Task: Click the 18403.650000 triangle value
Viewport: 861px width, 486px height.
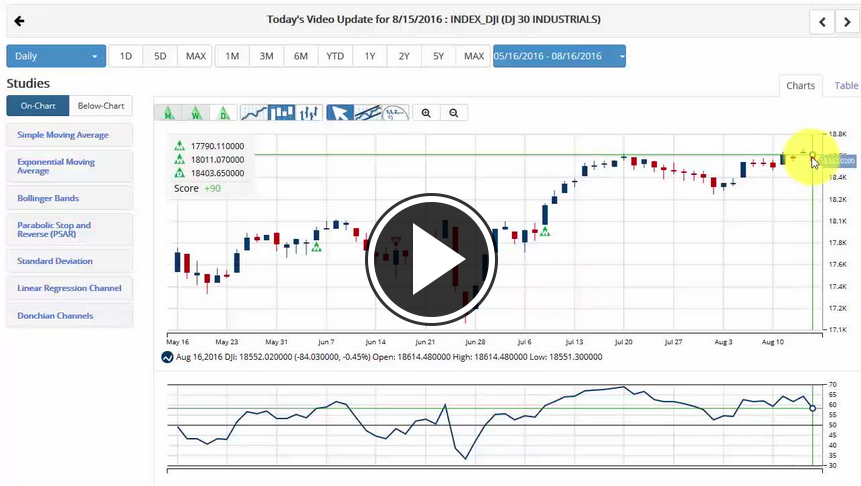Action: tap(217, 173)
